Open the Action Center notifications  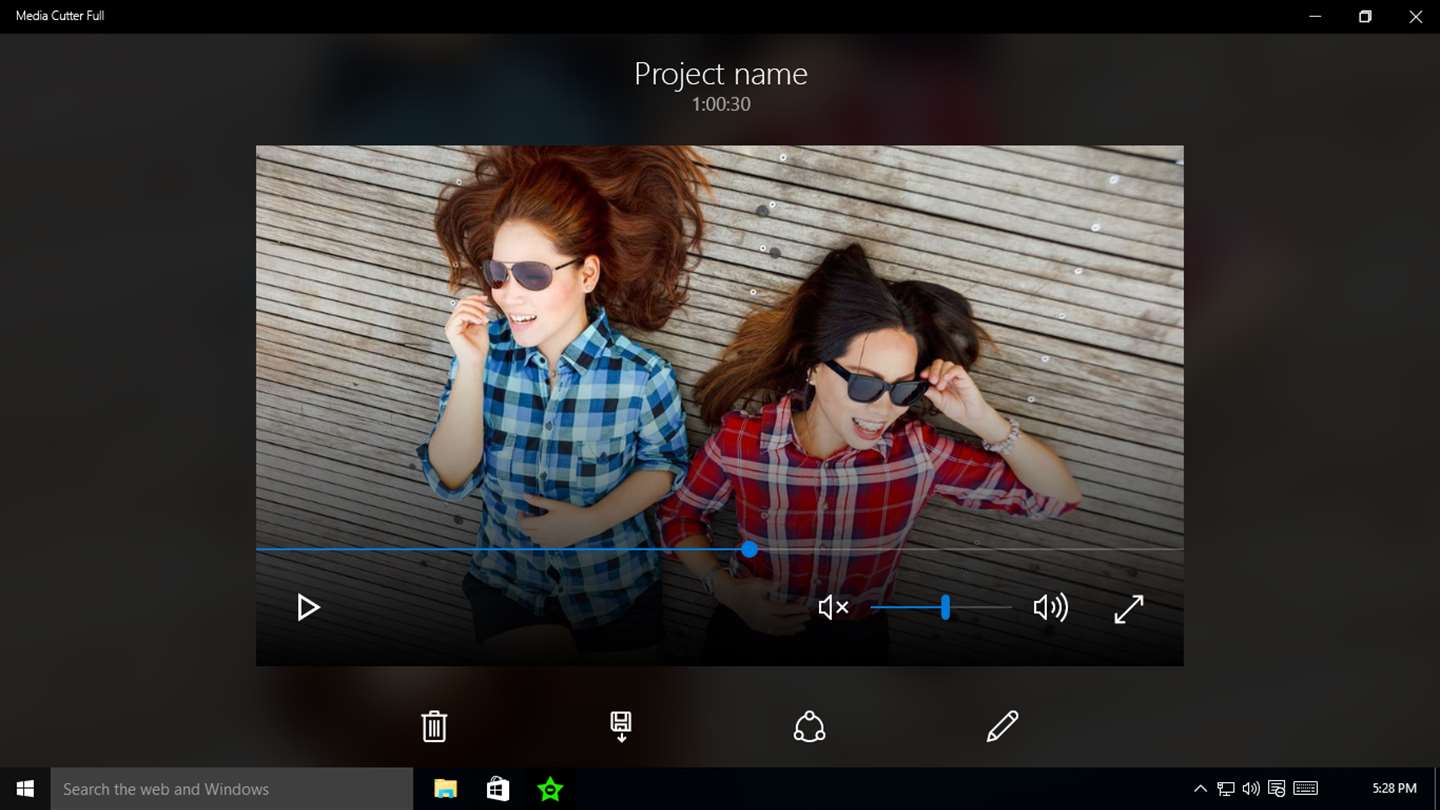(x=1276, y=789)
